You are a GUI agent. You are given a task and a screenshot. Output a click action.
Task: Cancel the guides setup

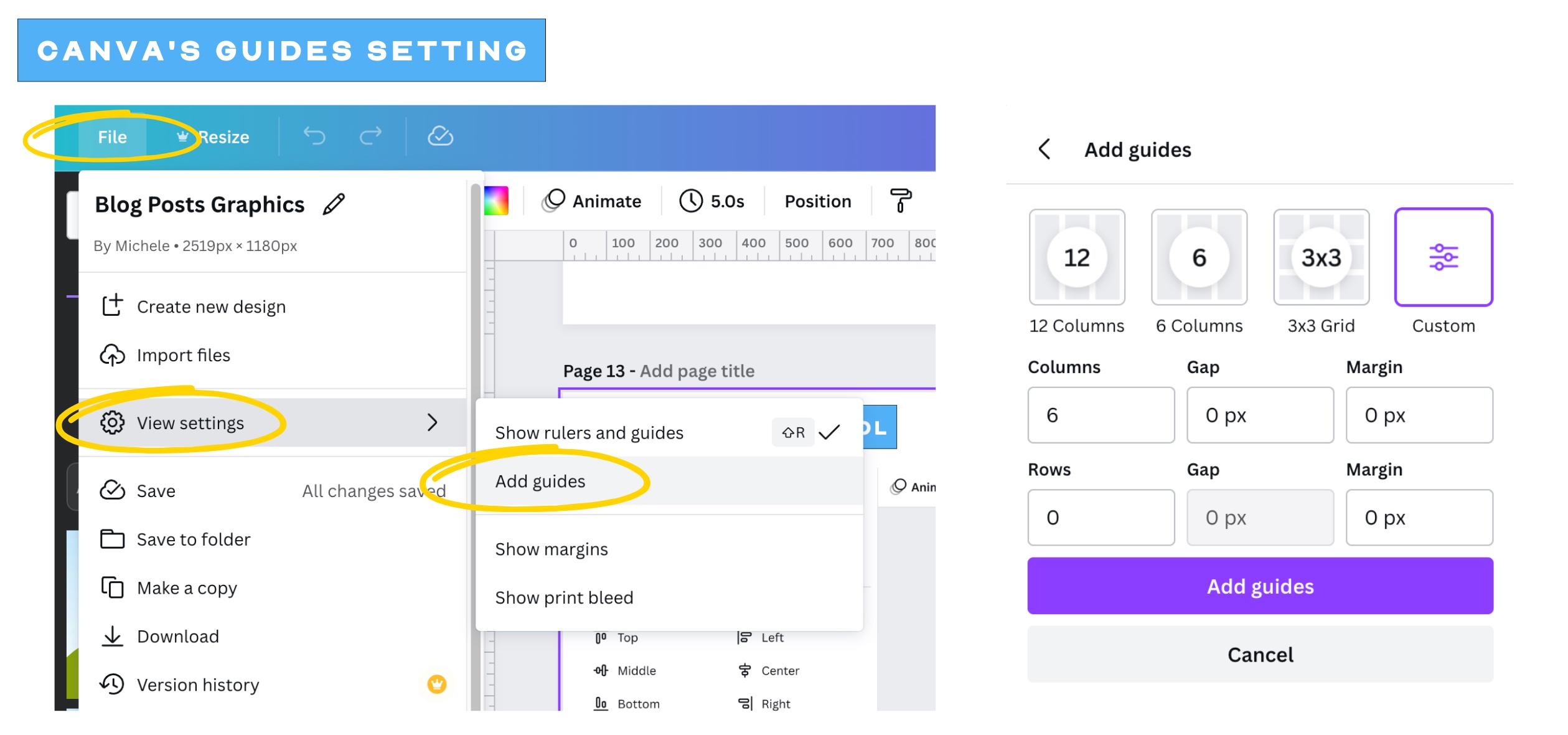tap(1259, 654)
